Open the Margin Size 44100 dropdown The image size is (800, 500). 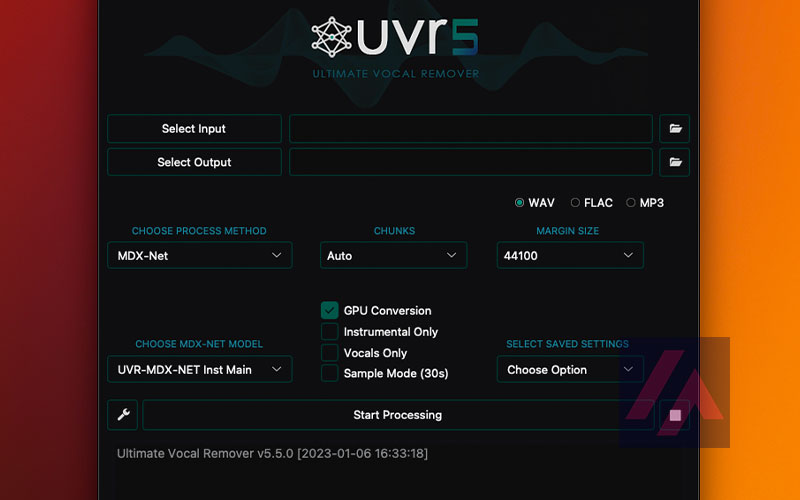(570, 255)
